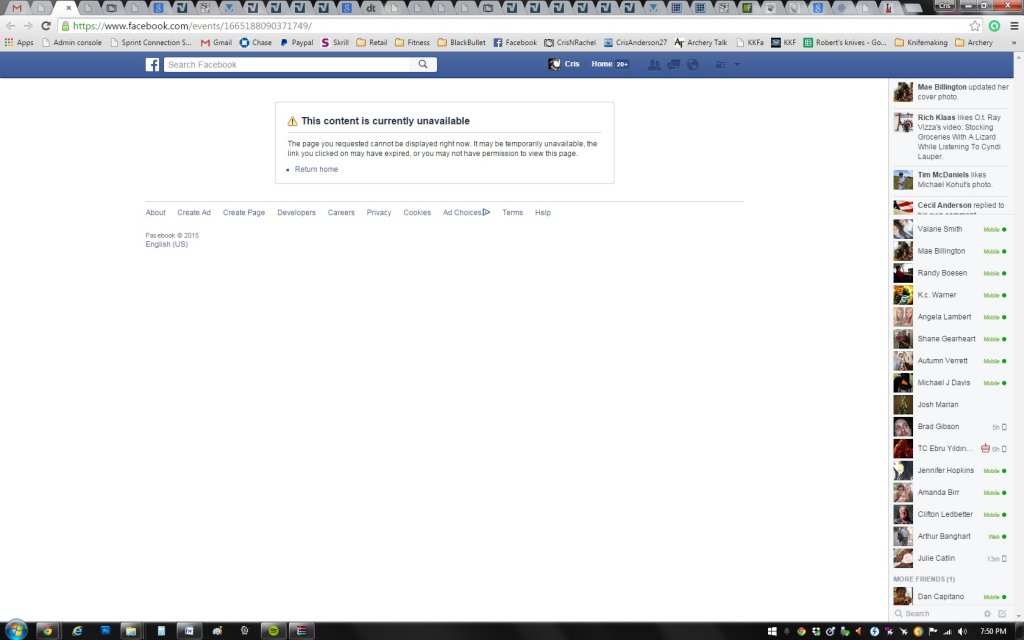This screenshot has height=640, width=1024.
Task: Open Chase bookmark
Action: (255, 42)
